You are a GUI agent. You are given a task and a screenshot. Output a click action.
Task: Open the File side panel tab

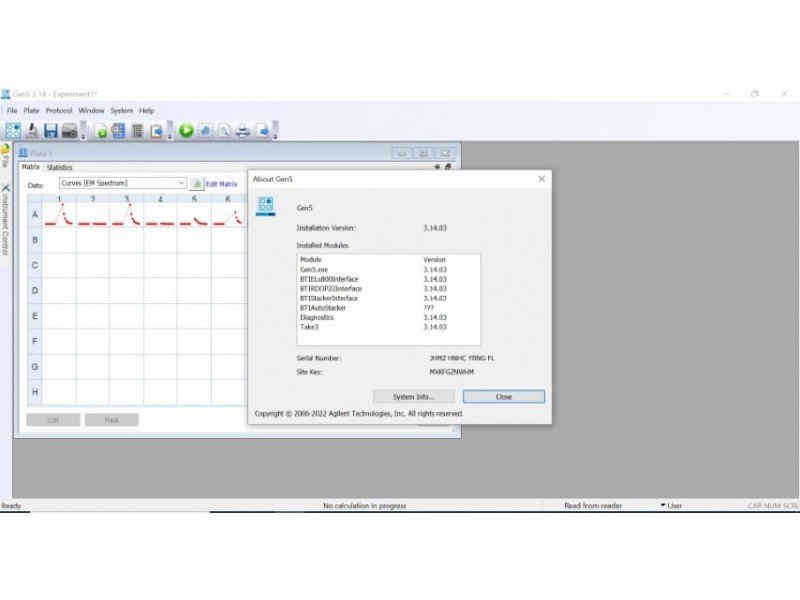[x=5, y=156]
